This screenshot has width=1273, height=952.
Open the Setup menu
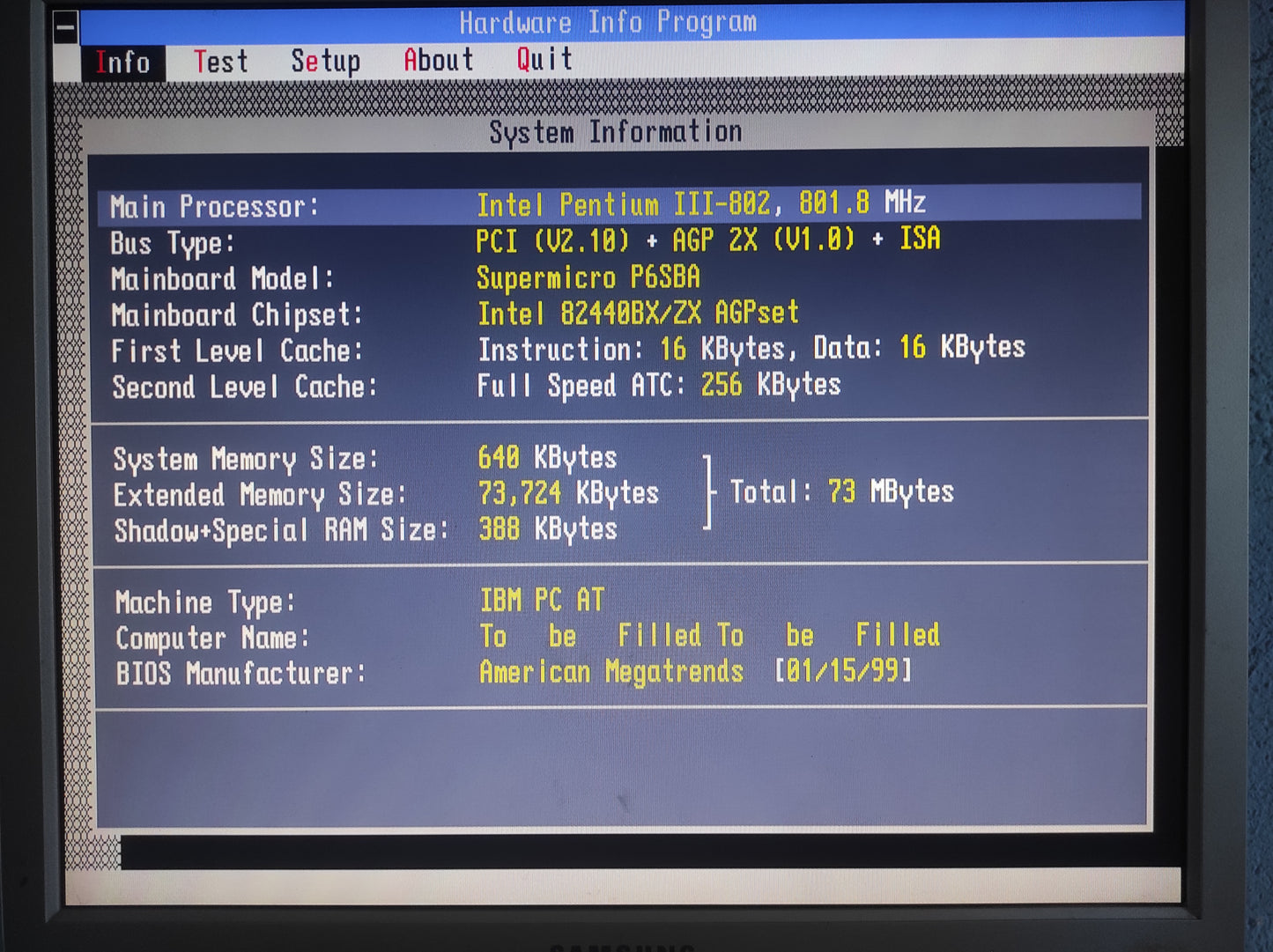click(326, 62)
